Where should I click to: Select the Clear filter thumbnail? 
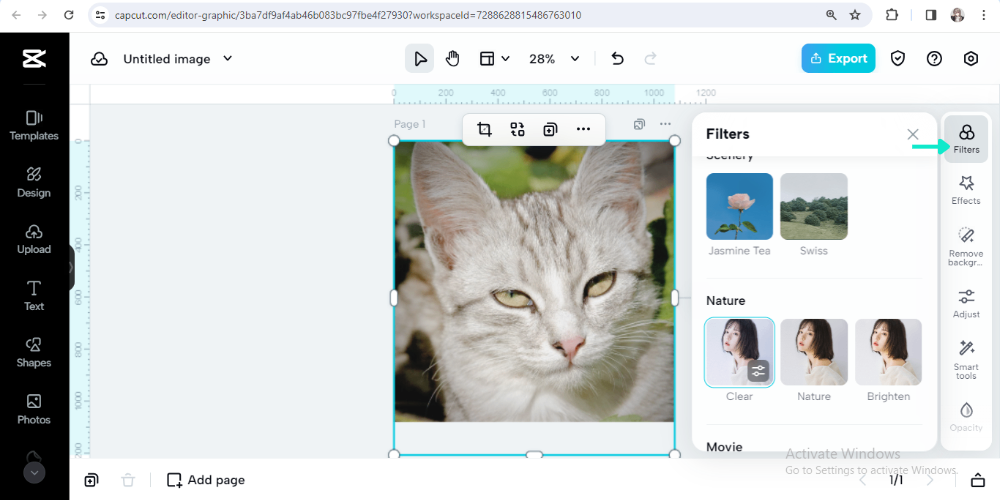(x=739, y=353)
